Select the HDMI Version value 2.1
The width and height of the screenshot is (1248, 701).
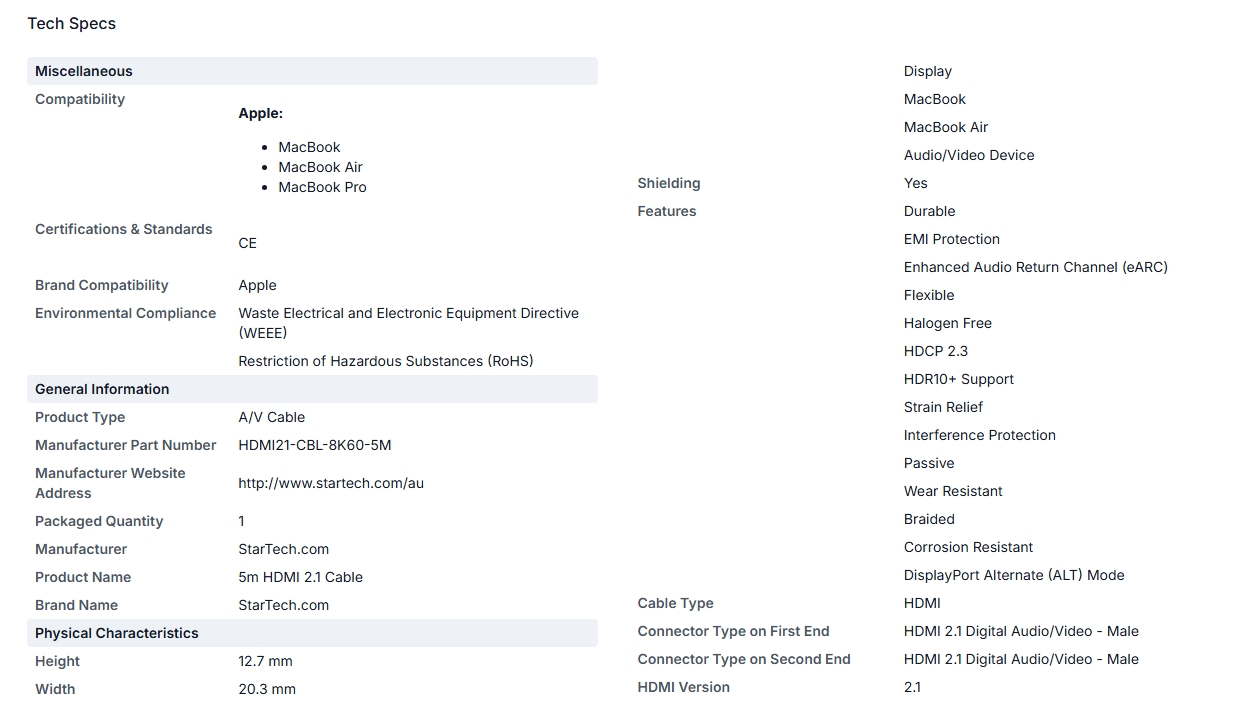(912, 687)
